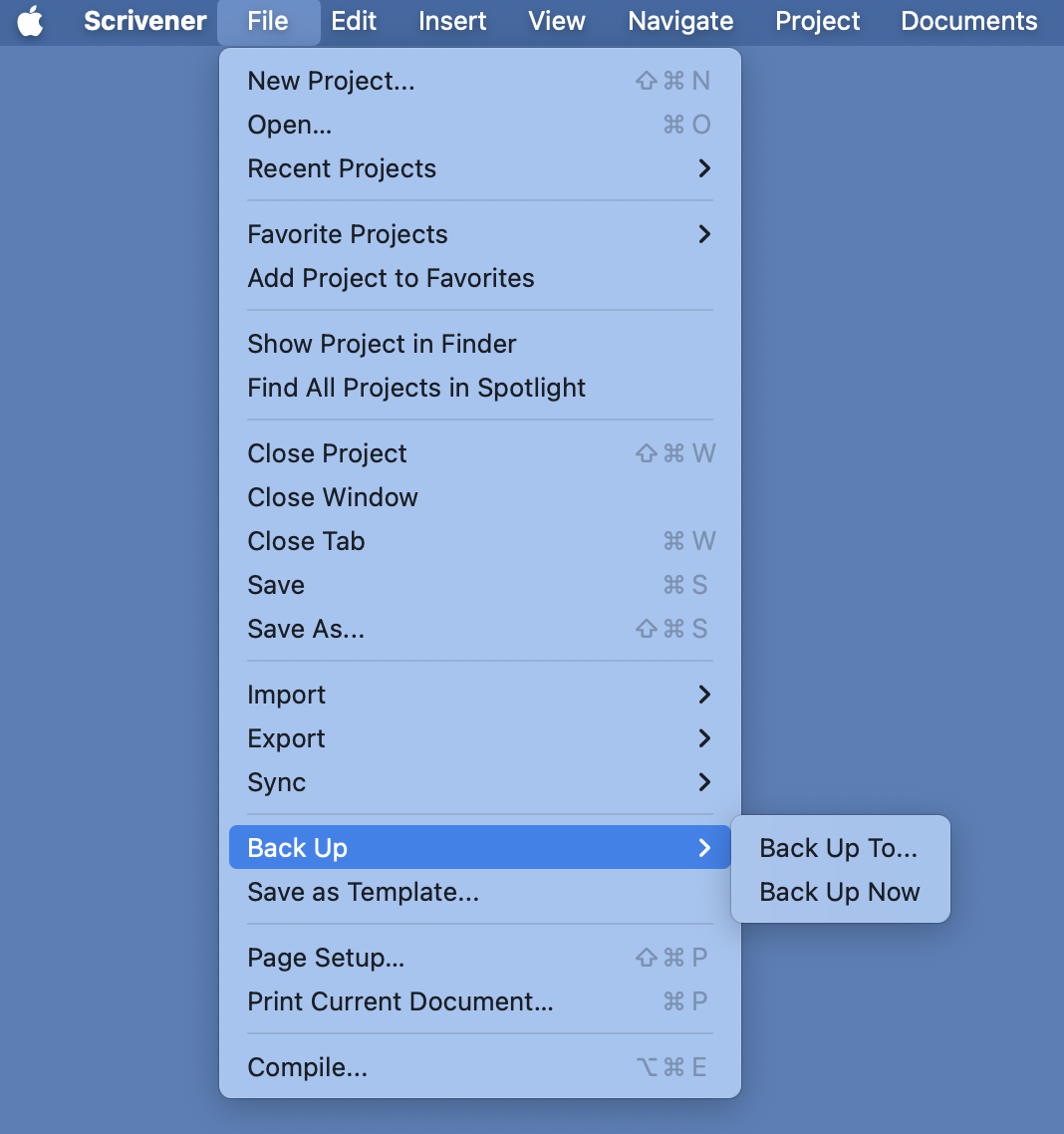Expand the Favorite Projects submenu
This screenshot has height=1134, width=1064.
[480, 234]
